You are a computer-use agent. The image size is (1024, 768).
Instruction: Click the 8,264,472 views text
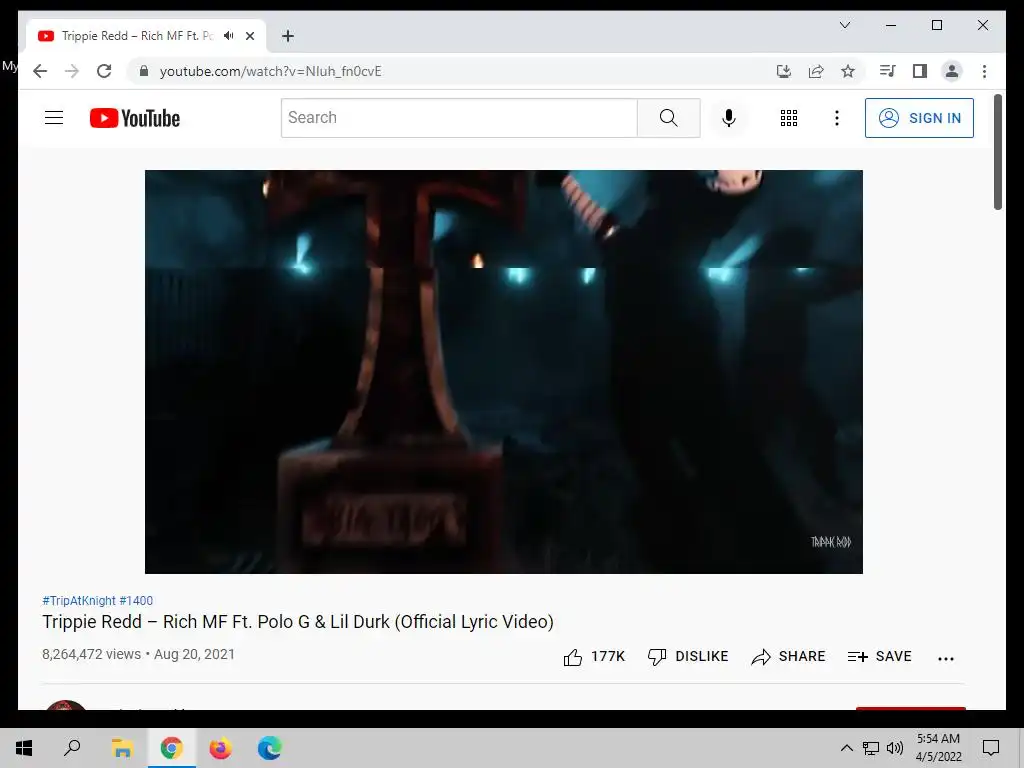[x=91, y=654]
